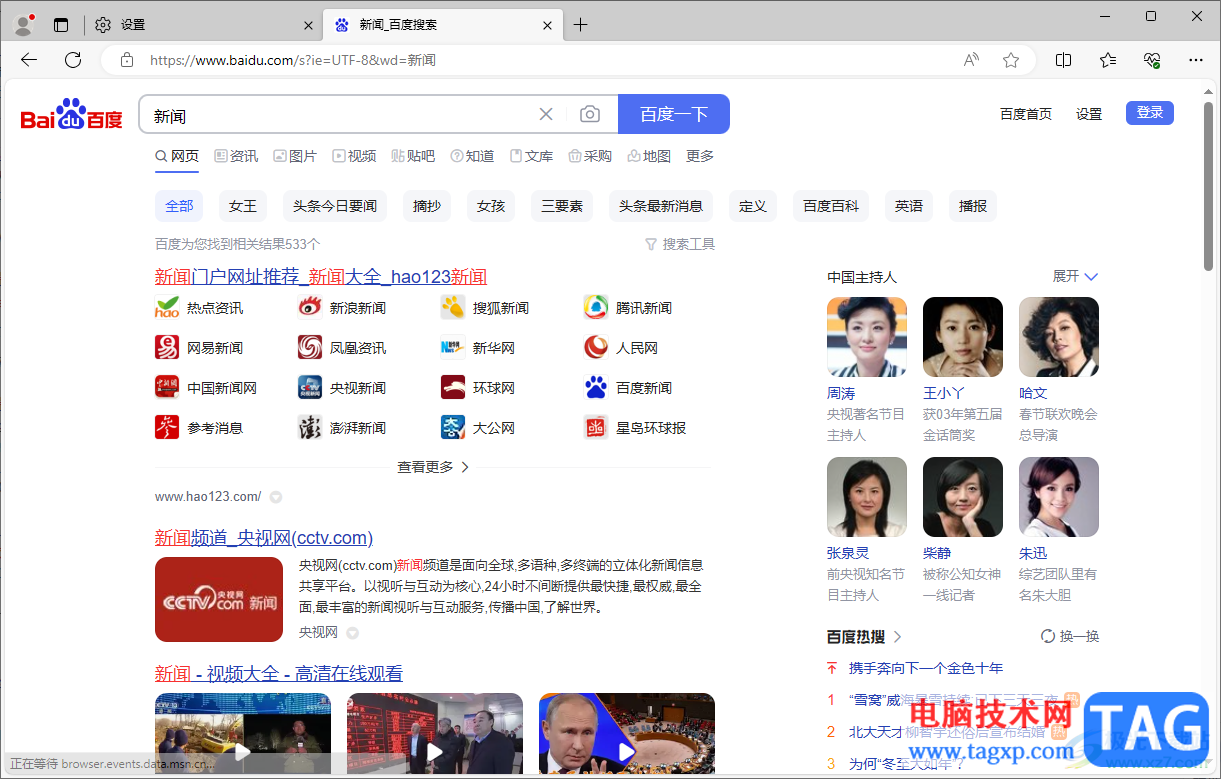The height and width of the screenshot is (779, 1221).
Task: Open the Read aloud icon in address bar
Action: (x=971, y=60)
